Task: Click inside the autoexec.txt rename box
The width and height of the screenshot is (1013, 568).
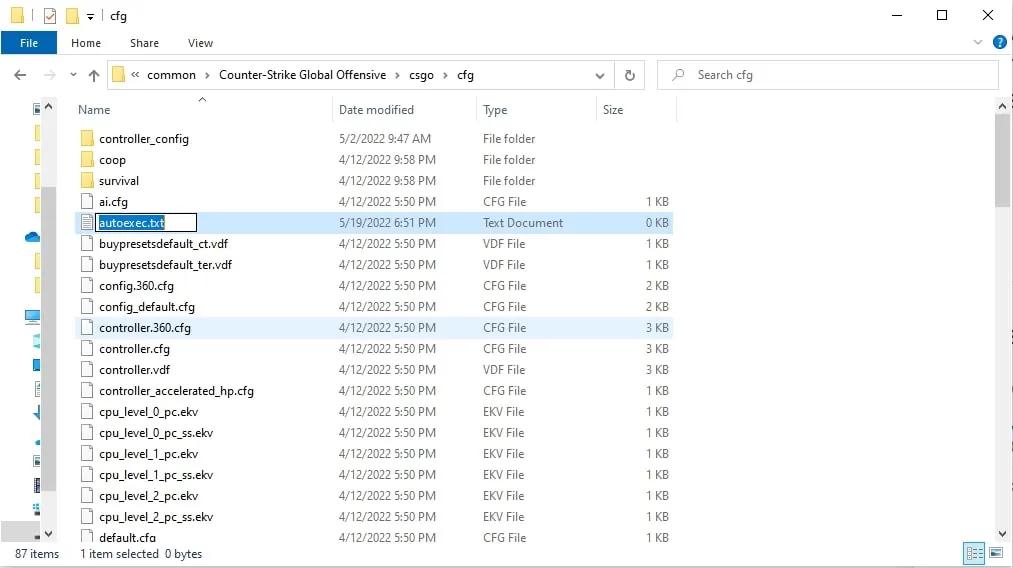Action: pyautogui.click(x=146, y=222)
